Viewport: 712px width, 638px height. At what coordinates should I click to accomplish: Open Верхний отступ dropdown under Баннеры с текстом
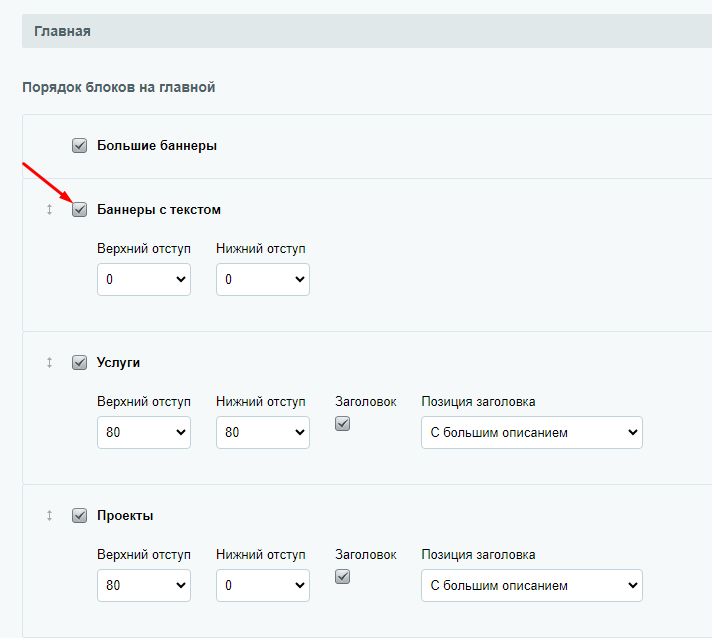pos(144,279)
